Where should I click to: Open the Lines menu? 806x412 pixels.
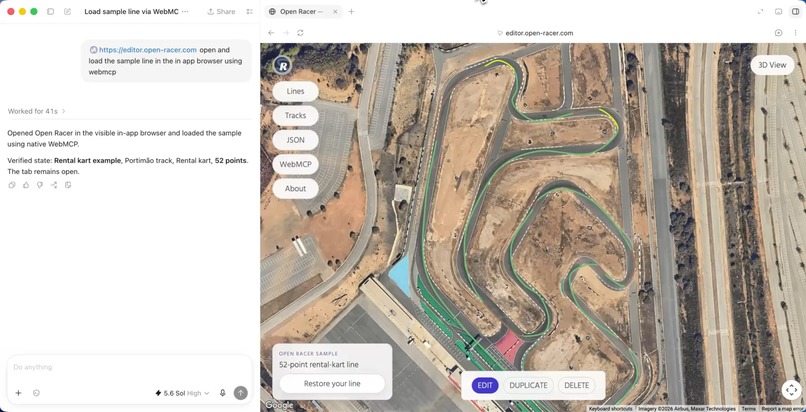(x=296, y=91)
